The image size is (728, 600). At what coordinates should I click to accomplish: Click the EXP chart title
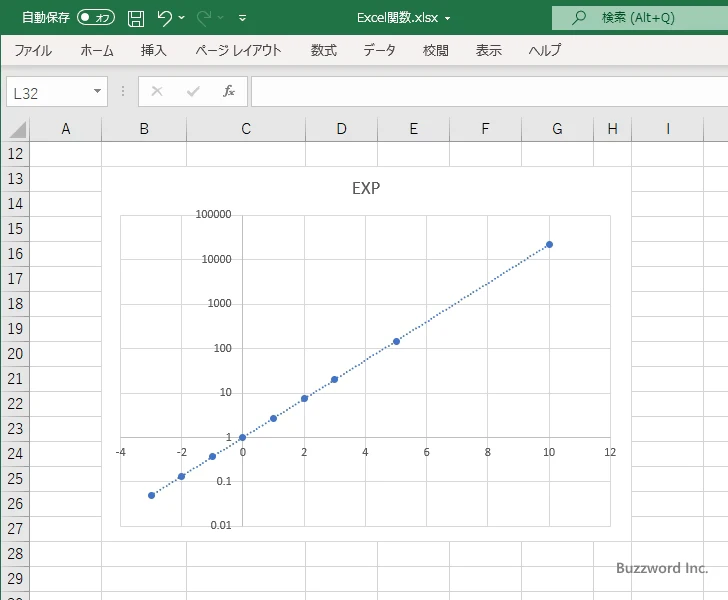point(366,188)
